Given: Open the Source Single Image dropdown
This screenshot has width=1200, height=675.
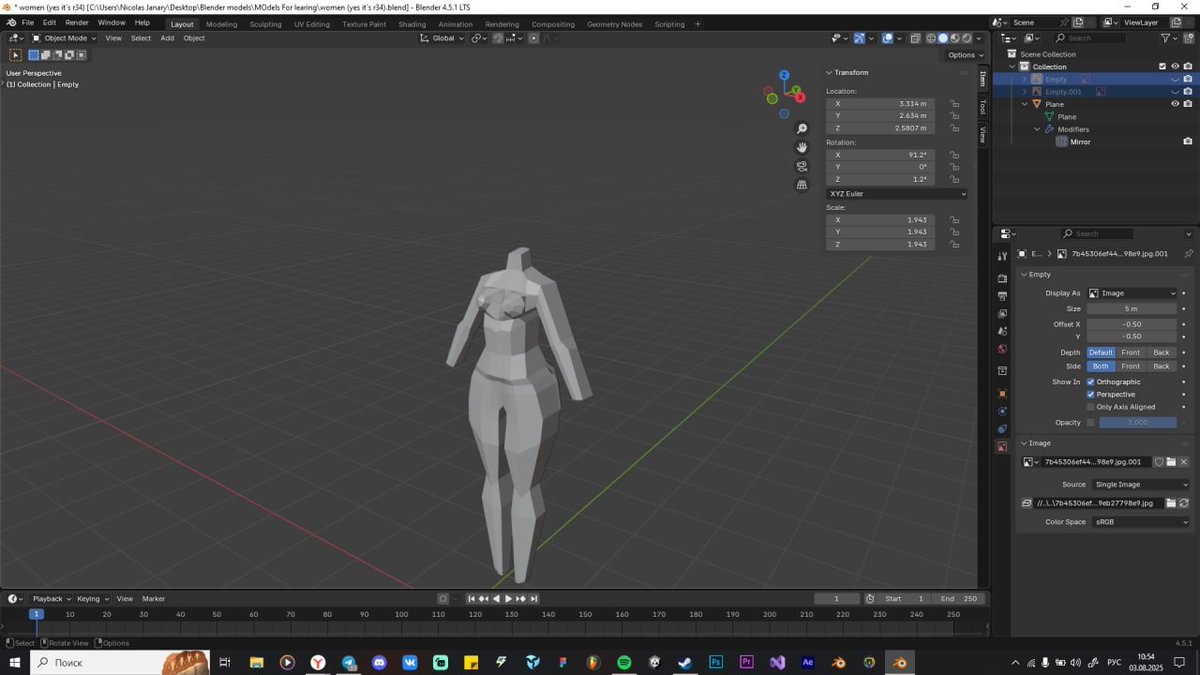Looking at the screenshot, I should [x=1139, y=484].
